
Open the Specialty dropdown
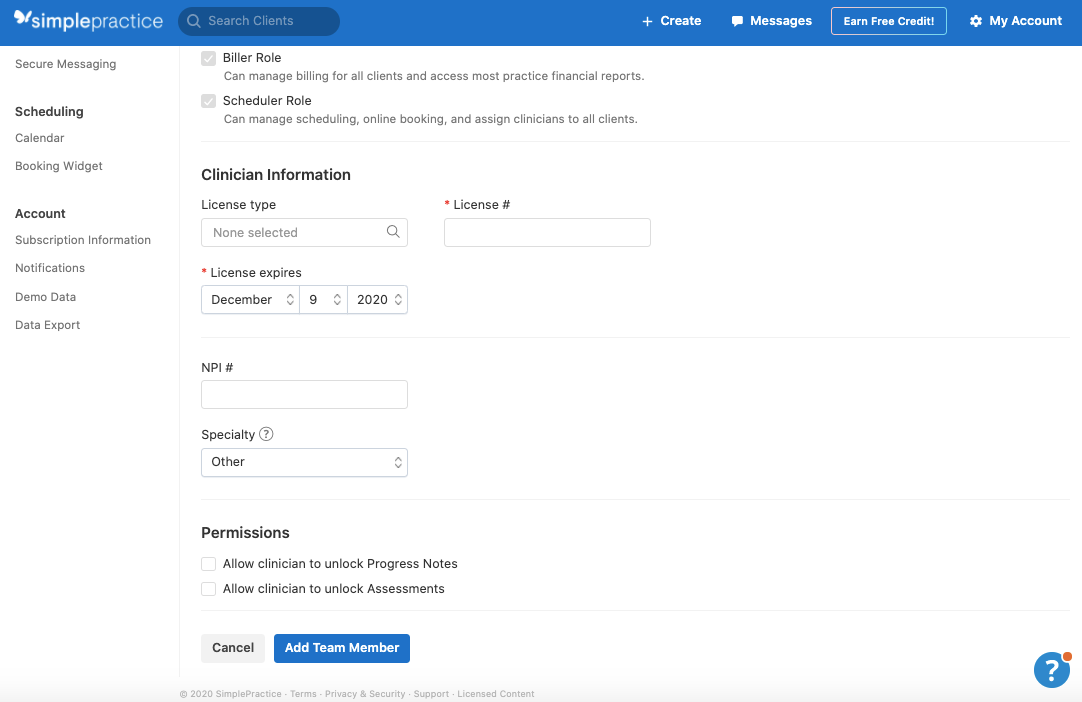304,462
